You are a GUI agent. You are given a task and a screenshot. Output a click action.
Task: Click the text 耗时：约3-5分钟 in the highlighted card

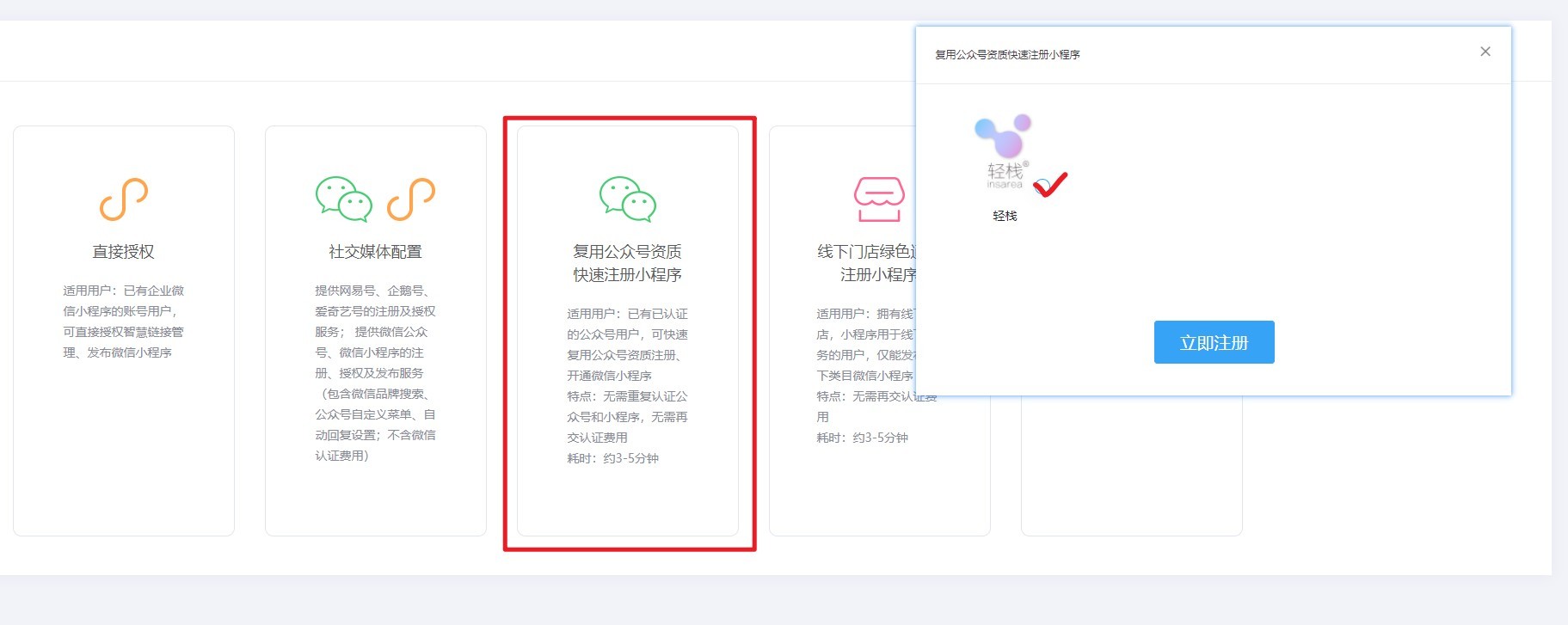pyautogui.click(x=612, y=458)
